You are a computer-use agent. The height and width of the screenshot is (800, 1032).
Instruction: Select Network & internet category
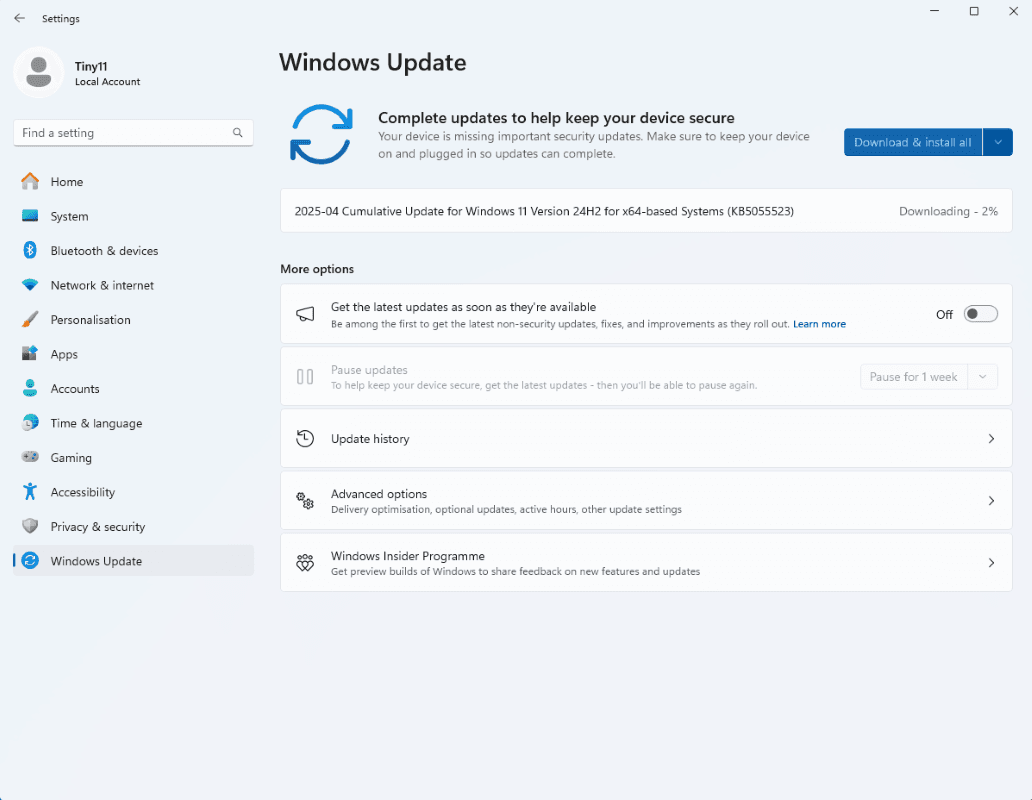(133, 285)
